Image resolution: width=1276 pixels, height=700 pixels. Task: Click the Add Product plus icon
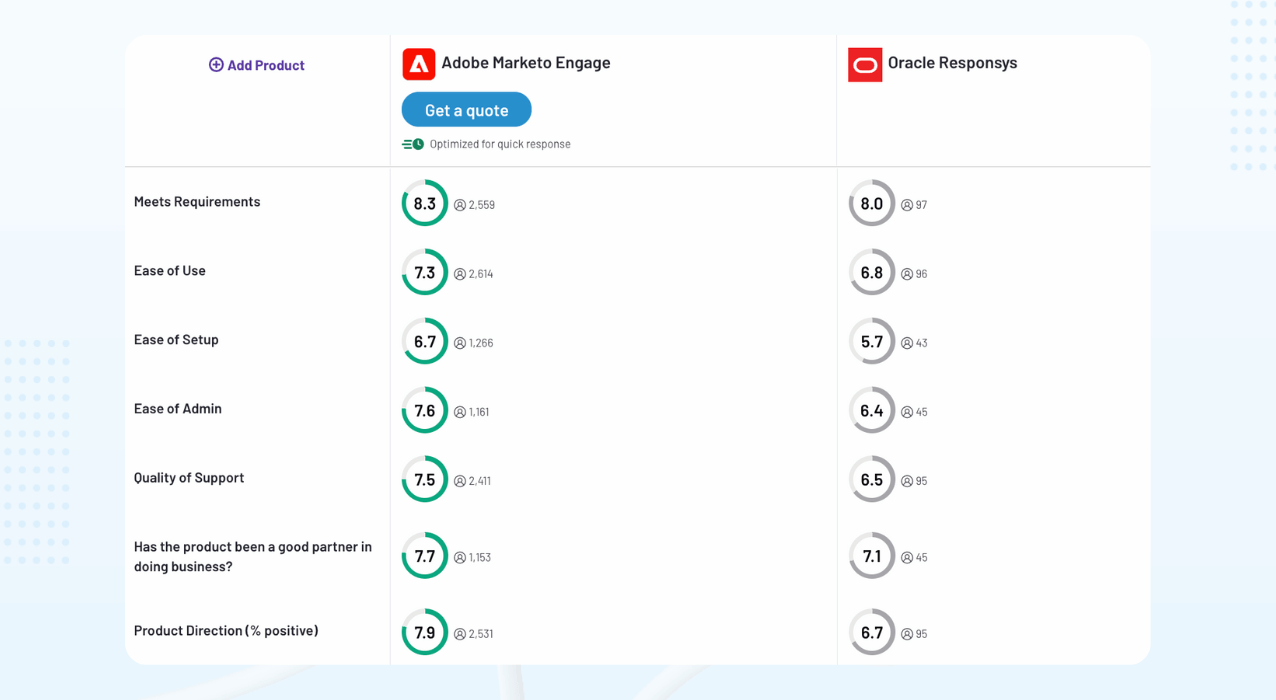[x=216, y=65]
